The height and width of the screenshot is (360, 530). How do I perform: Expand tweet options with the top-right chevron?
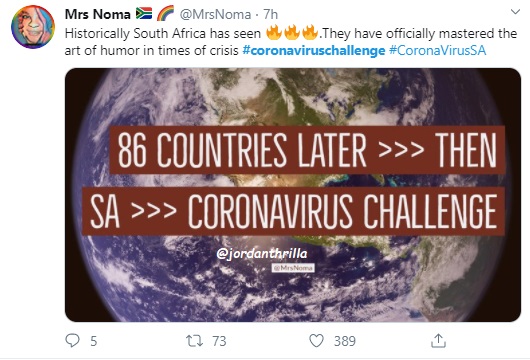[x=515, y=12]
